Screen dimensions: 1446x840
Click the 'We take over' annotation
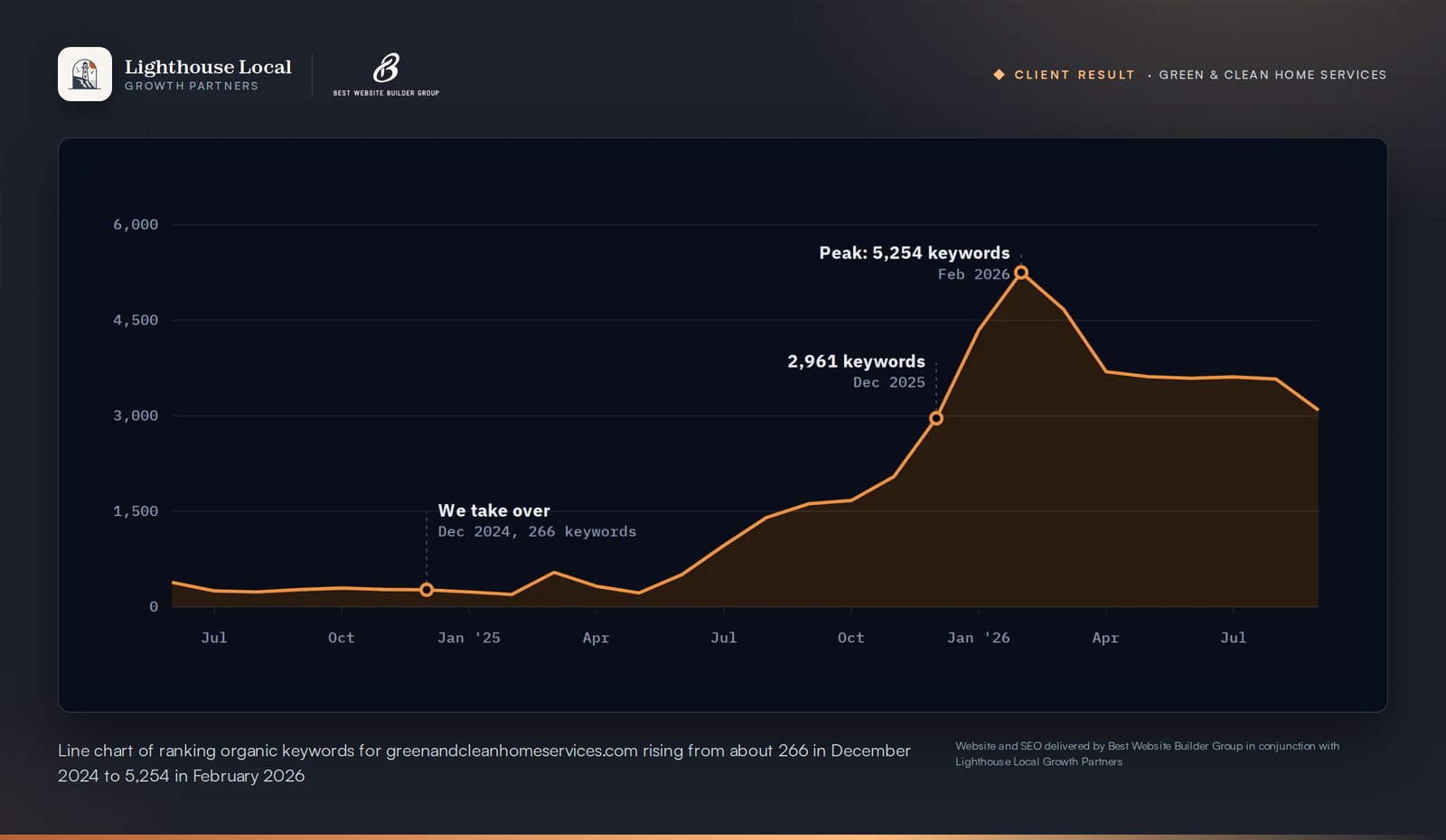494,510
